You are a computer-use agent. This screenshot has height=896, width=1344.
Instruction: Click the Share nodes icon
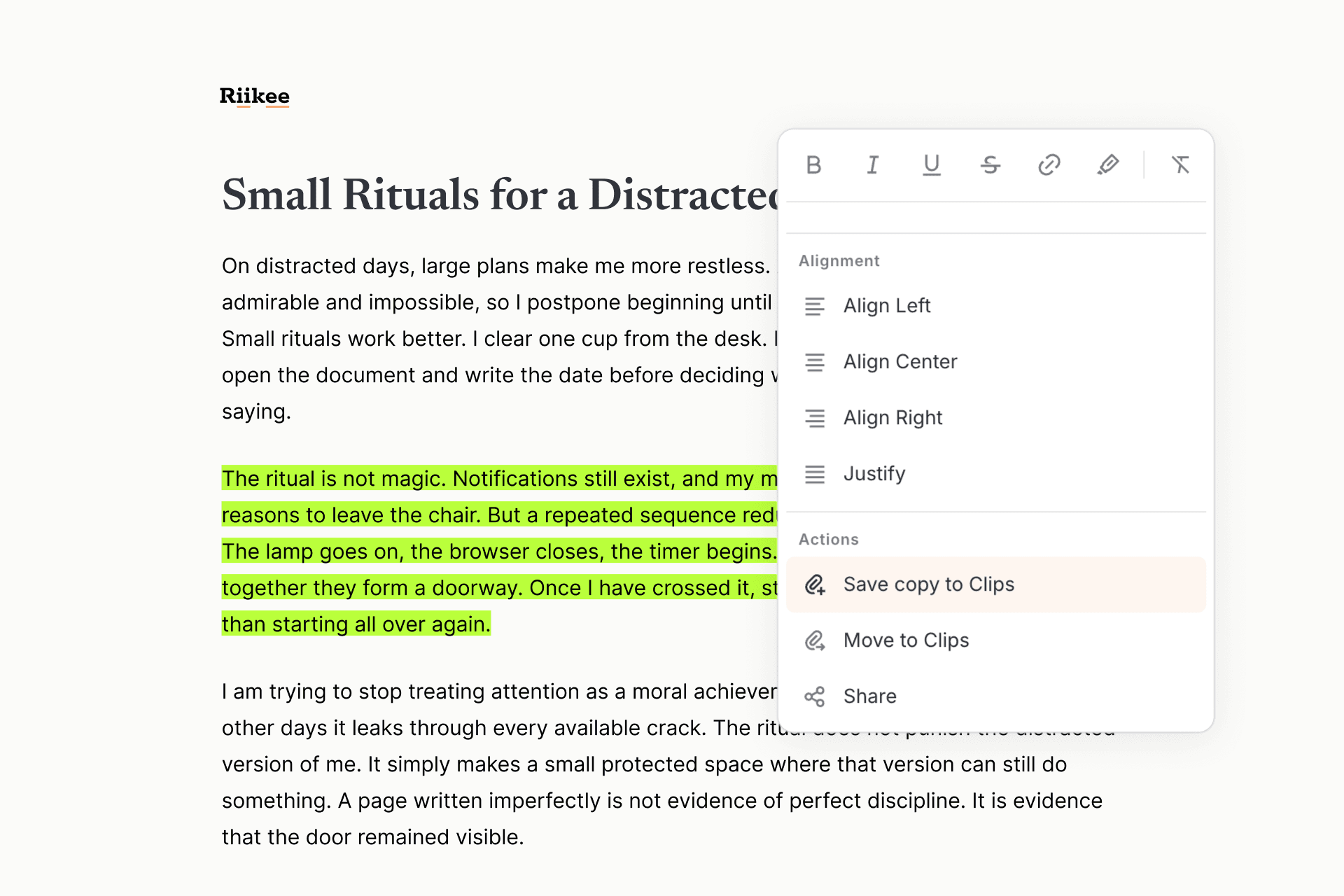pyautogui.click(x=814, y=696)
